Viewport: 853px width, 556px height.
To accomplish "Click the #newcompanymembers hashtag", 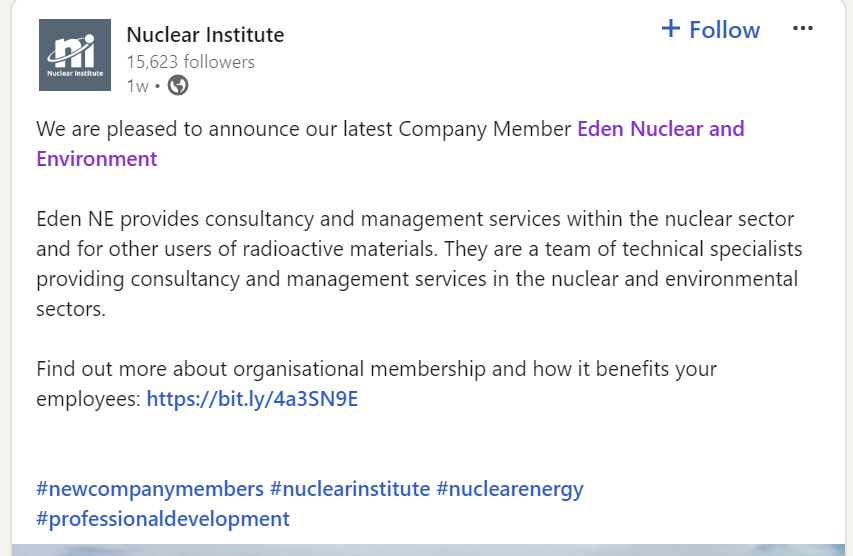I will coord(150,489).
